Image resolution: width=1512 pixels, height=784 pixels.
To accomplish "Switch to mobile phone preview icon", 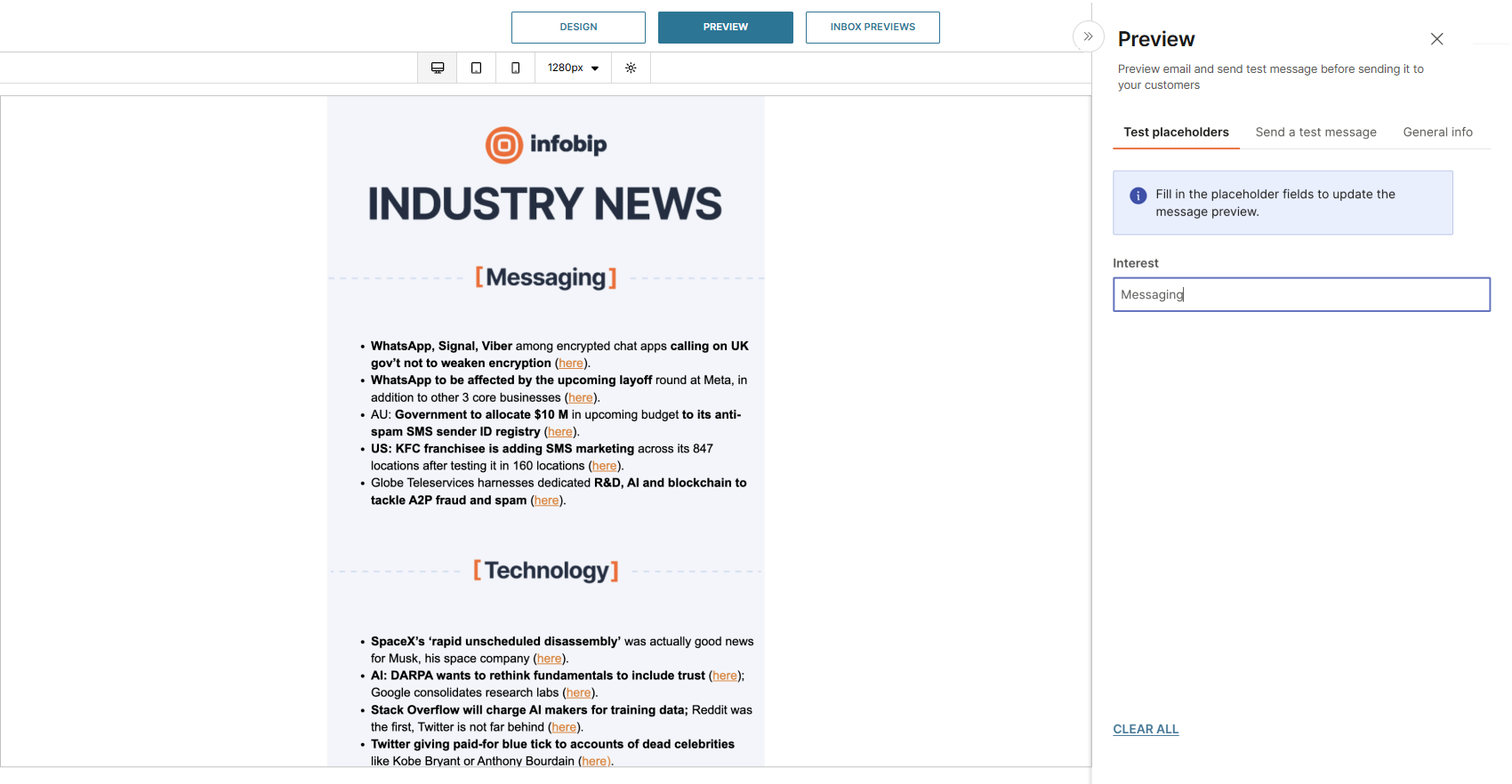I will [516, 68].
